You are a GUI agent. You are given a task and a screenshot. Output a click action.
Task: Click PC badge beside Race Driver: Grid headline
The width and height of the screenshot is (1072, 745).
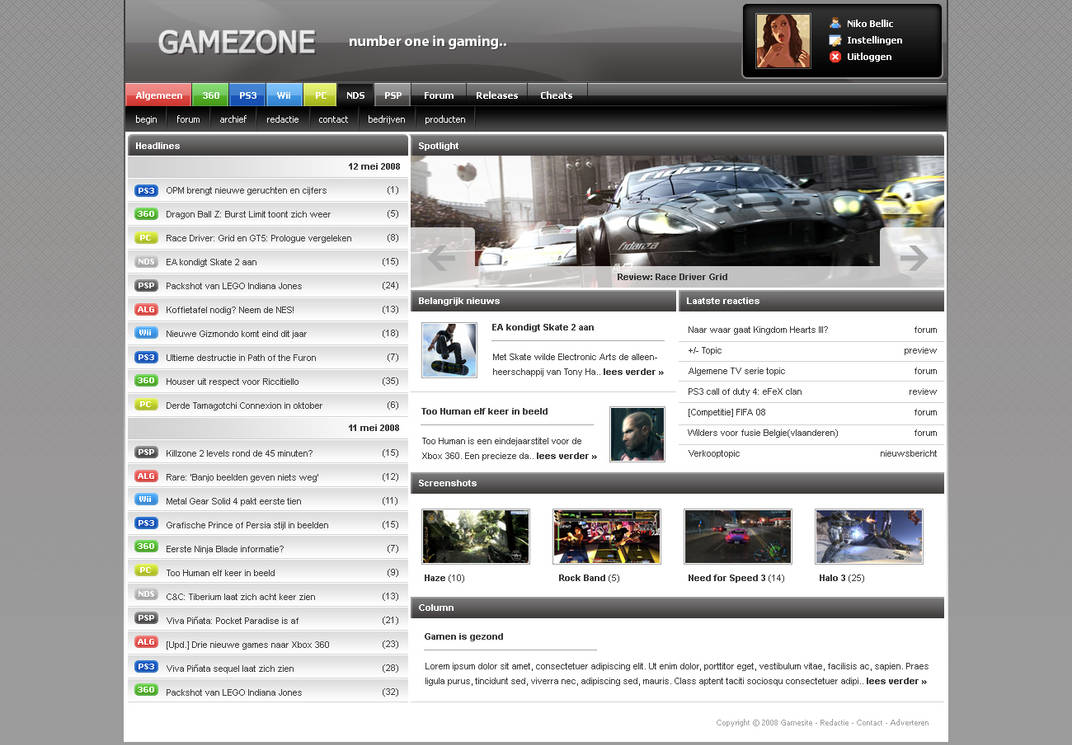(x=146, y=238)
